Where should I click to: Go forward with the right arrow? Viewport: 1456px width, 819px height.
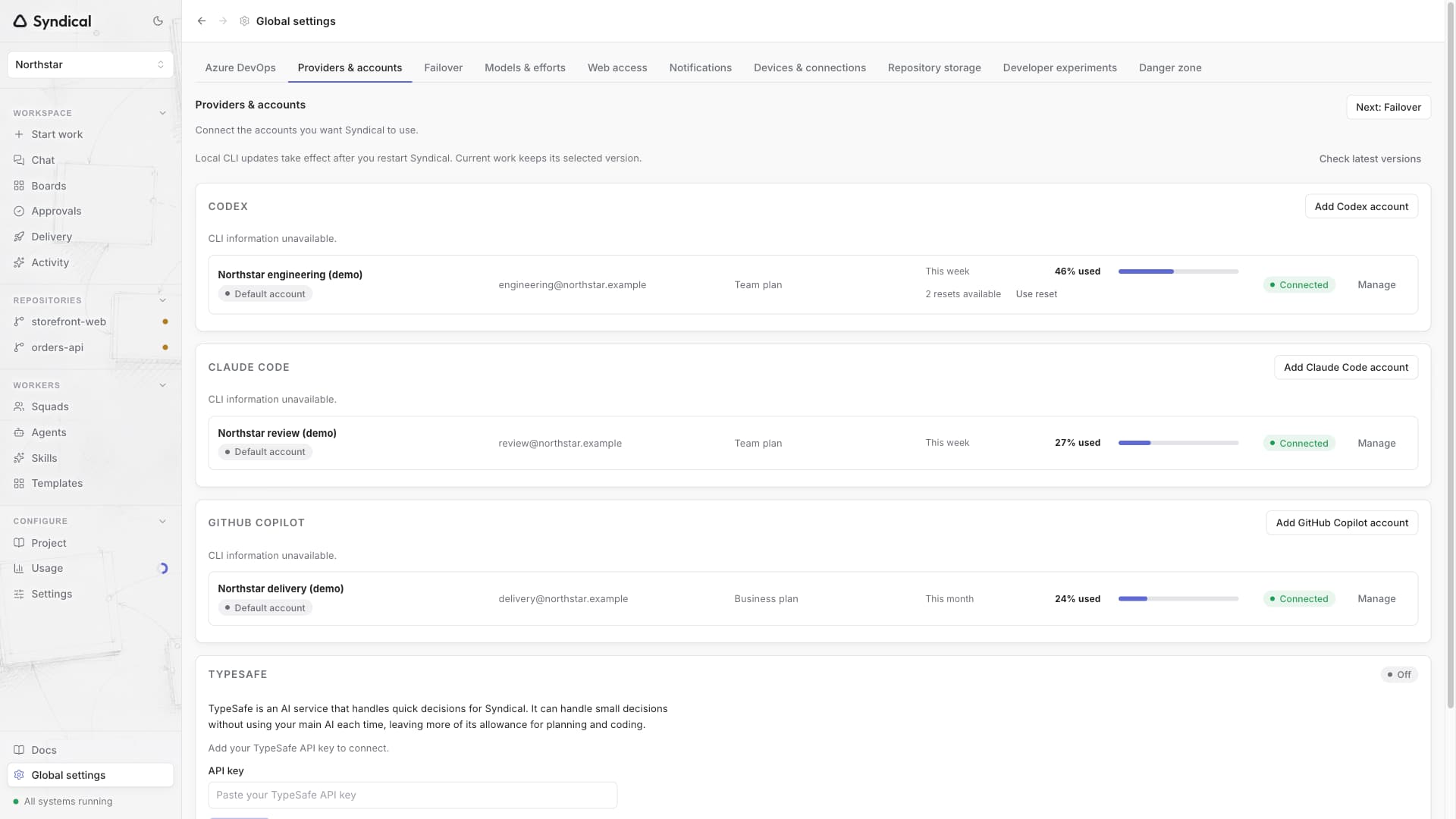click(223, 21)
